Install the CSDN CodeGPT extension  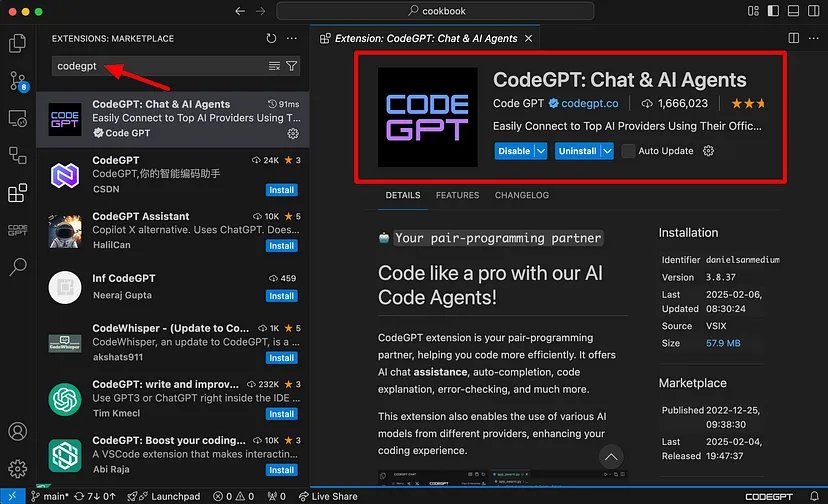281,190
